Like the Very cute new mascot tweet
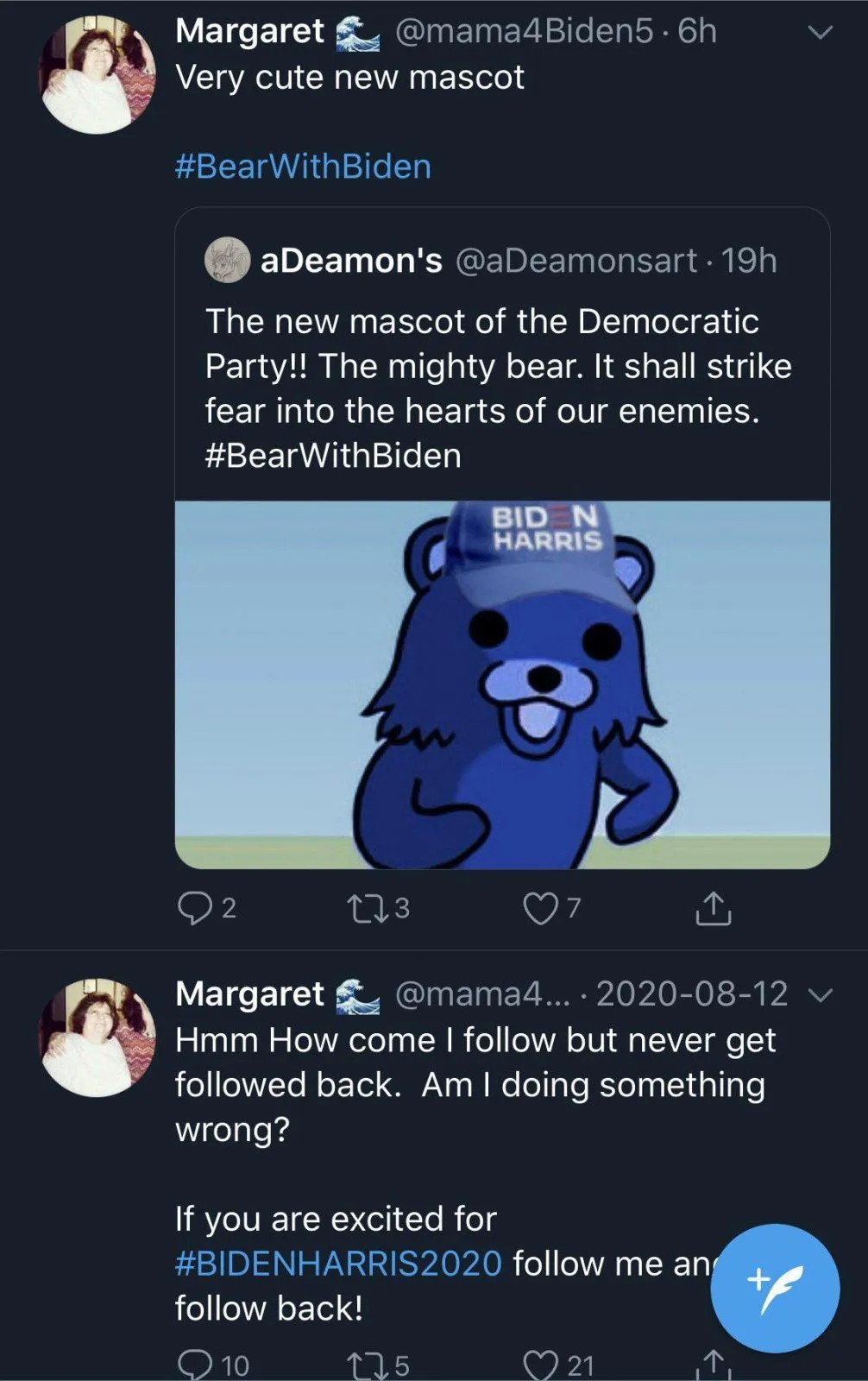Viewport: 868px width, 1381px height. click(x=541, y=908)
